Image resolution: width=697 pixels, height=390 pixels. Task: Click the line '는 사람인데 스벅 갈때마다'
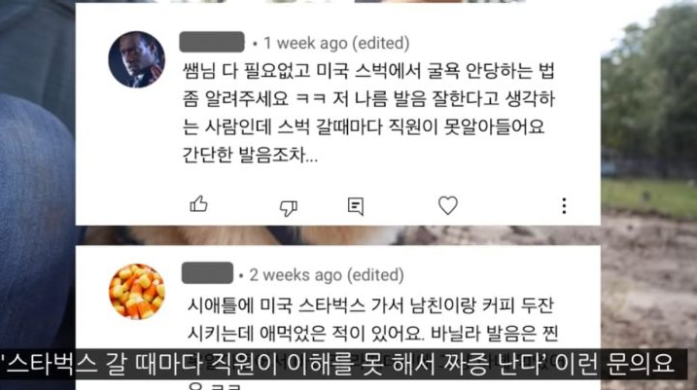(364, 127)
